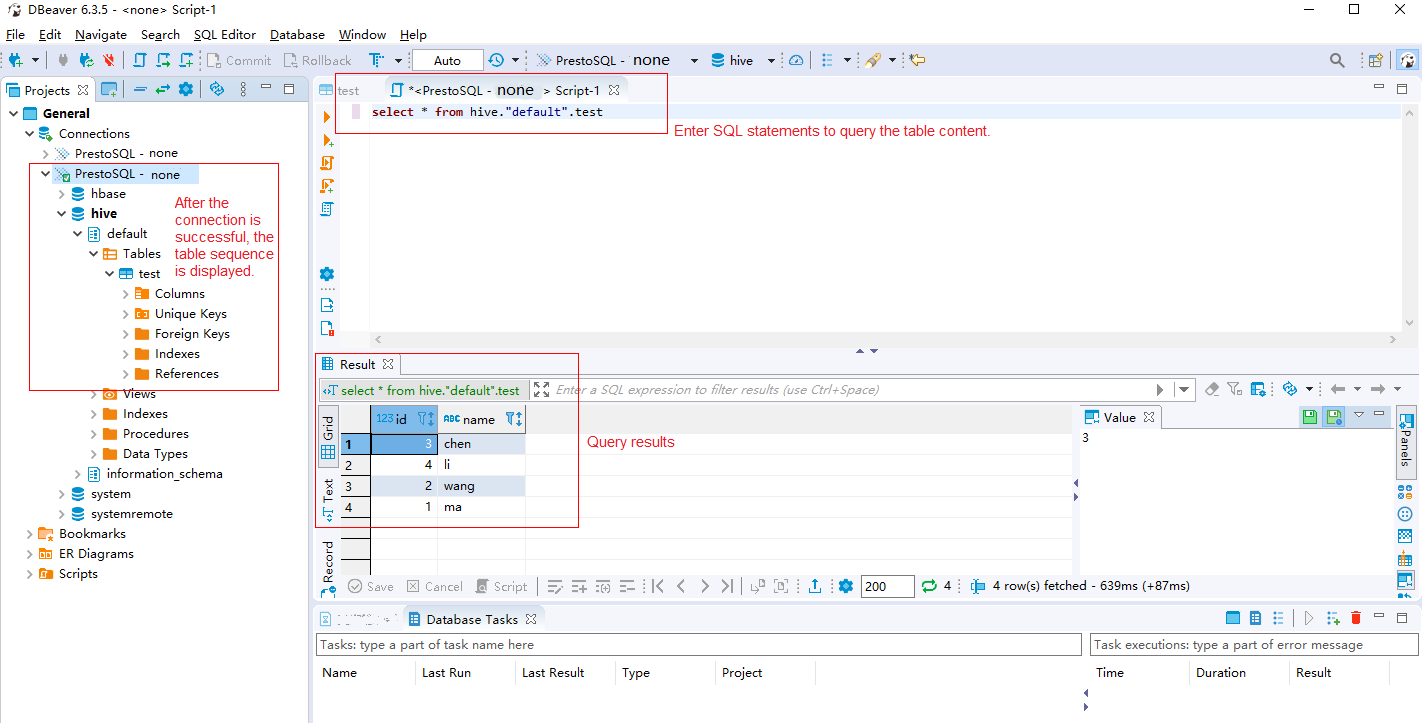Screen dimensions: 1422x723
Task: Click the Script button in result toolbar
Action: (x=501, y=586)
